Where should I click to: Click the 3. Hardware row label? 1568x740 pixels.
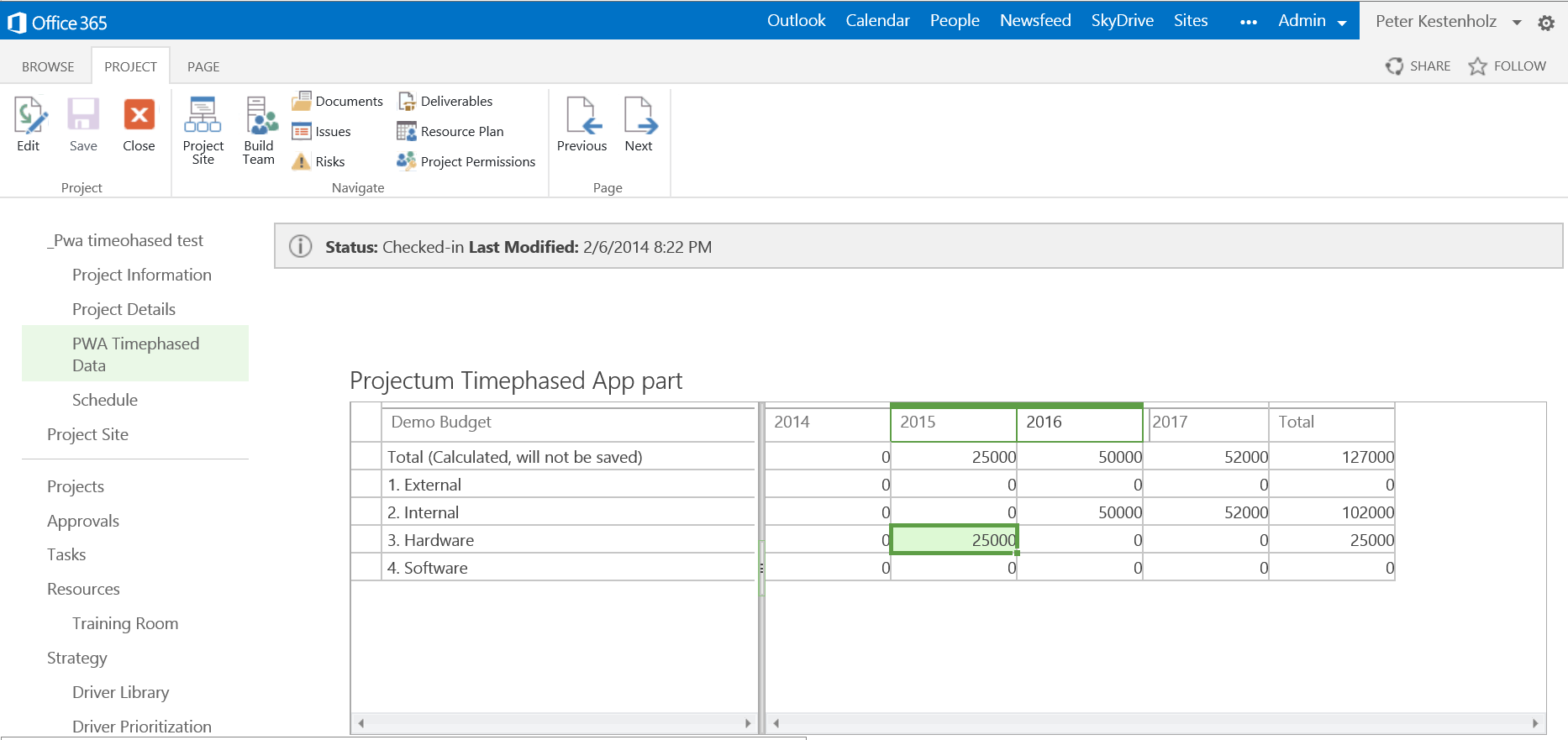[569, 540]
